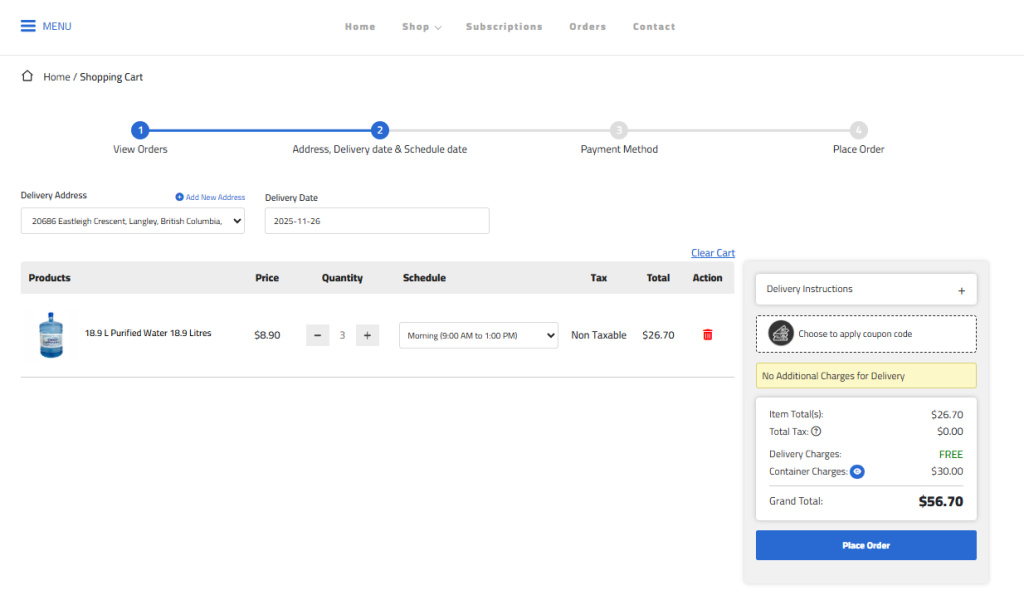Click the coupon code icon
Viewport: 1024px width, 595px height.
[x=781, y=334]
